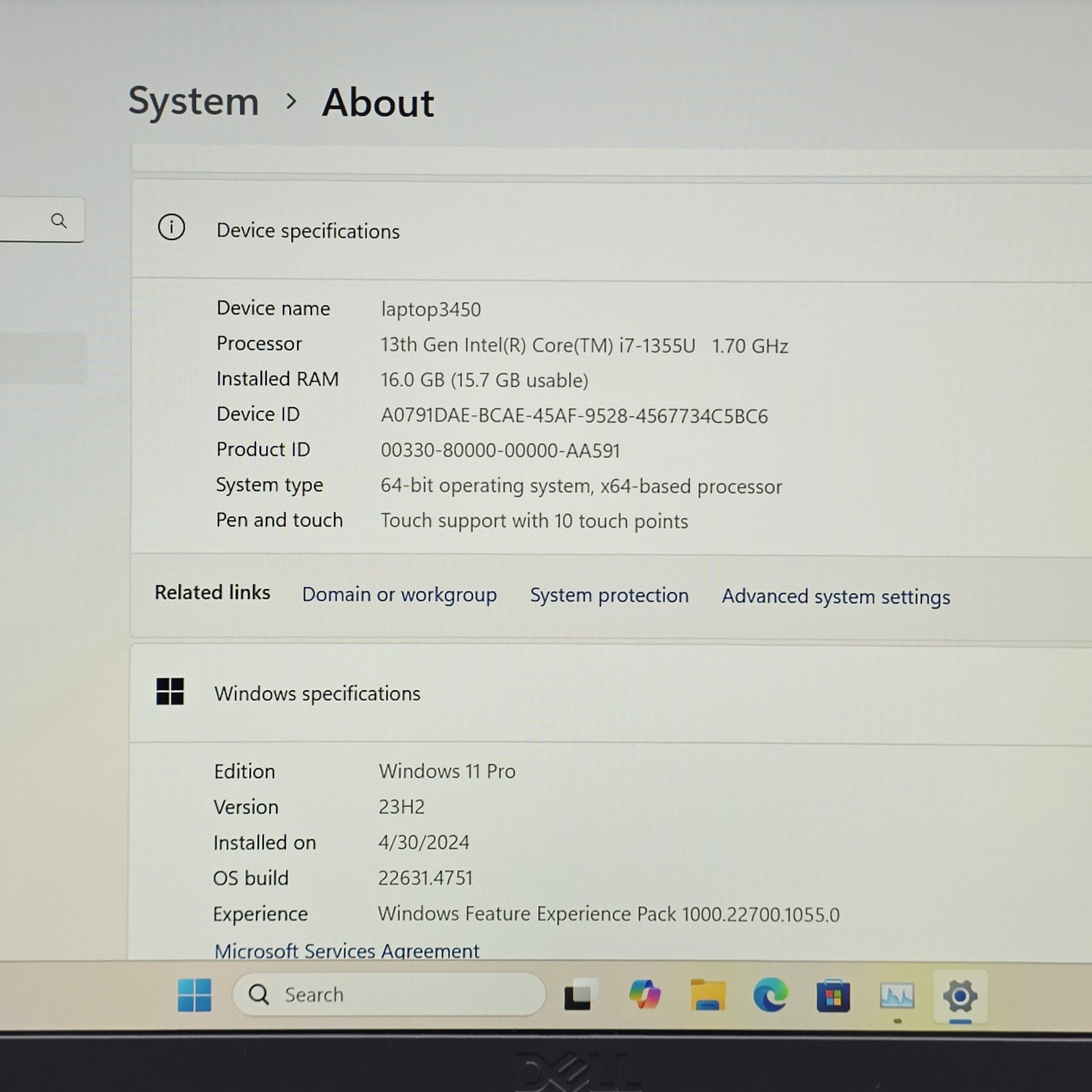
Task: Click the Related links label
Action: tap(212, 592)
